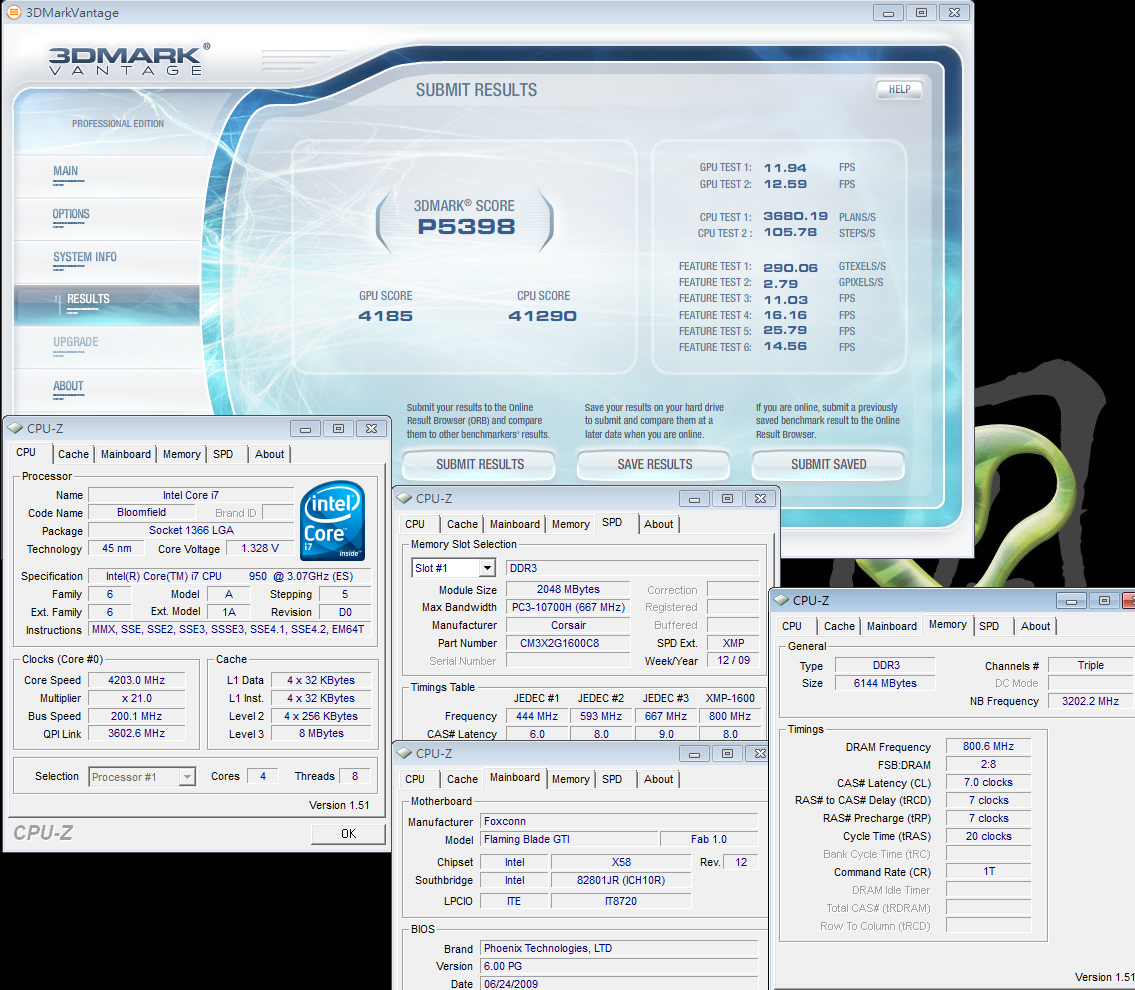Image resolution: width=1135 pixels, height=990 pixels.
Task: Click the QPI Link value "3602.6 MHz"
Action: pyautogui.click(x=136, y=733)
